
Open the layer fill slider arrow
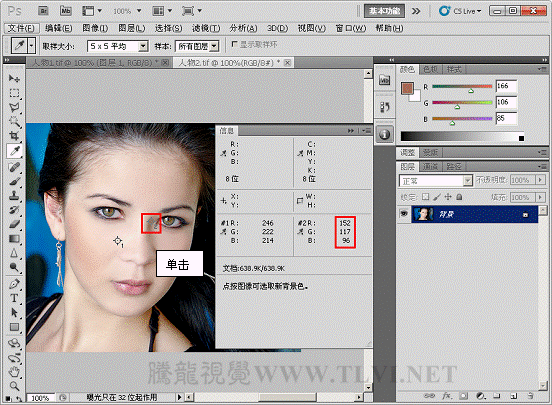[540, 197]
